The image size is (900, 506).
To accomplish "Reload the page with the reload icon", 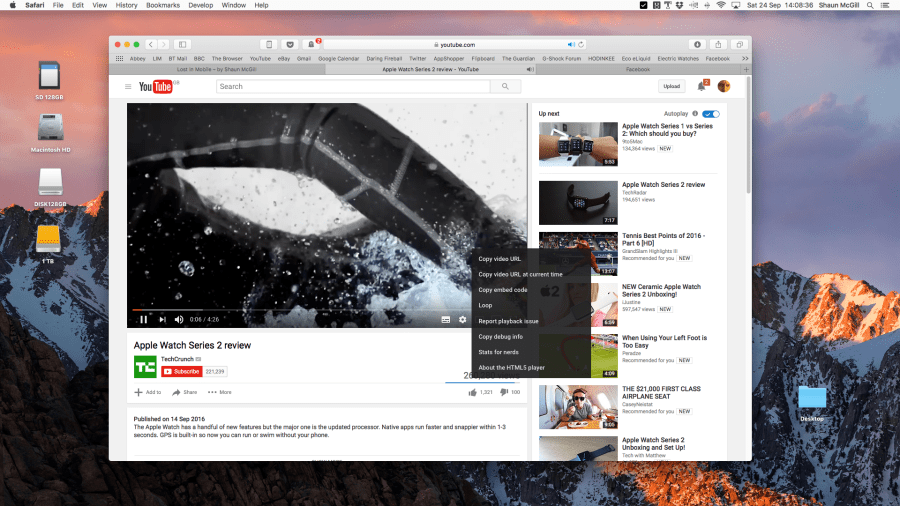I will (581, 44).
